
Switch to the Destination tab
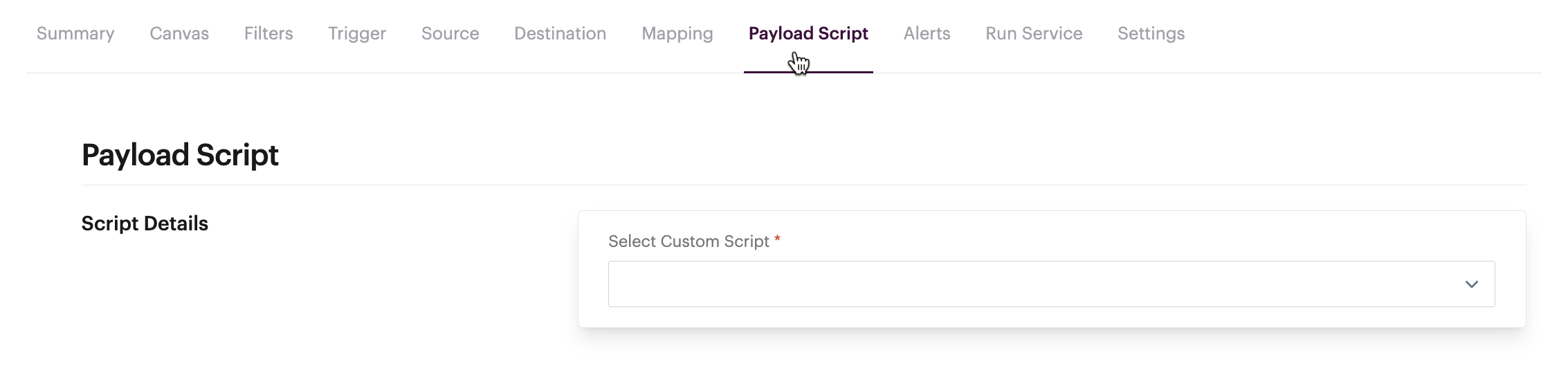560,34
